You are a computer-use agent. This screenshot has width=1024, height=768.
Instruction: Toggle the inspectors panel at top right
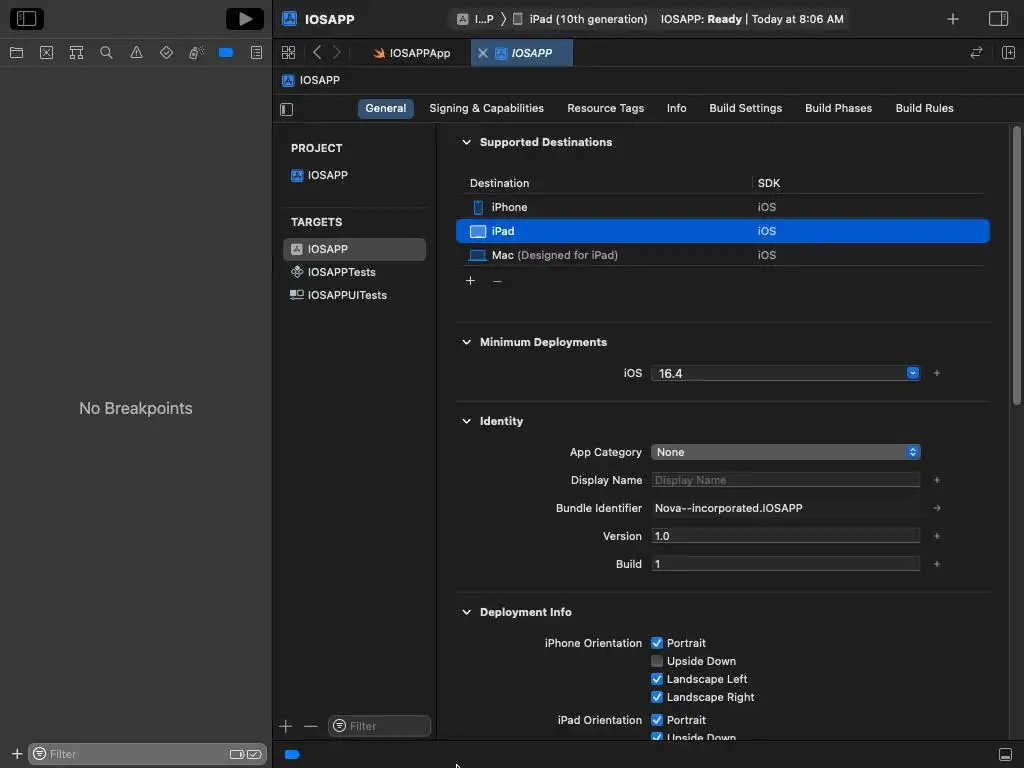pos(999,19)
